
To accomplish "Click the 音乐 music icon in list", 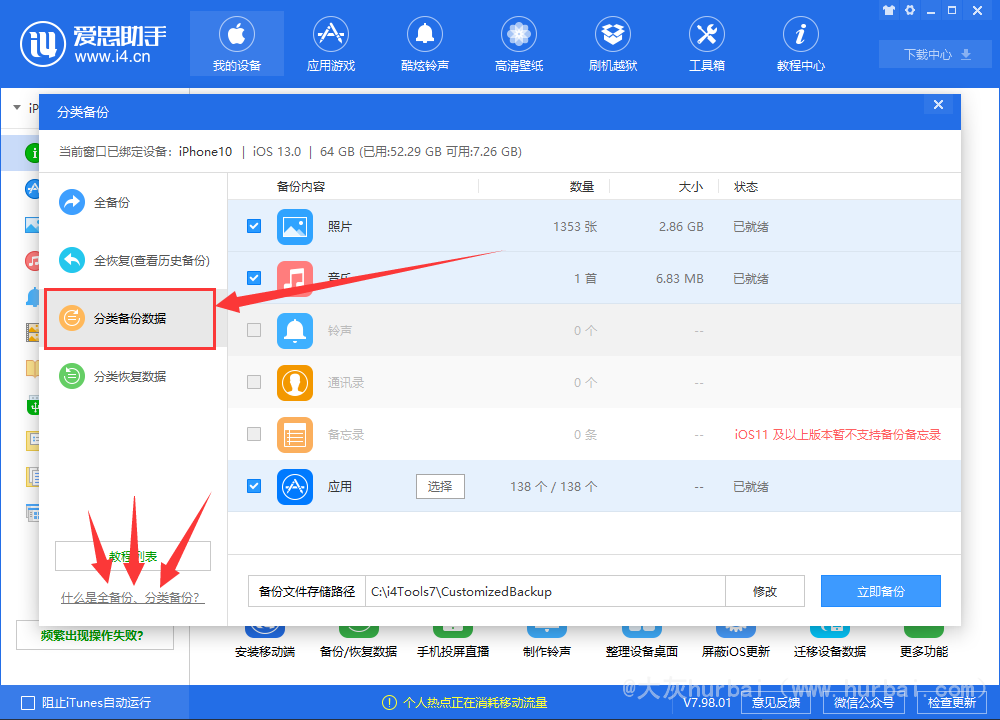I will (295, 278).
